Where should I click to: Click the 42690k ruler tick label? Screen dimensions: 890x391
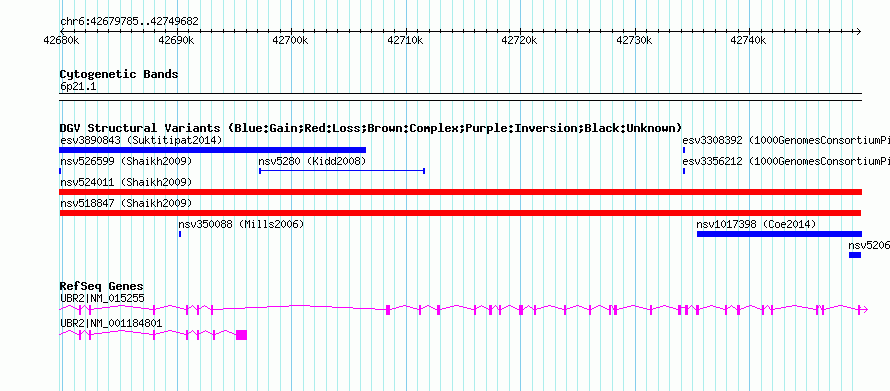click(x=176, y=41)
